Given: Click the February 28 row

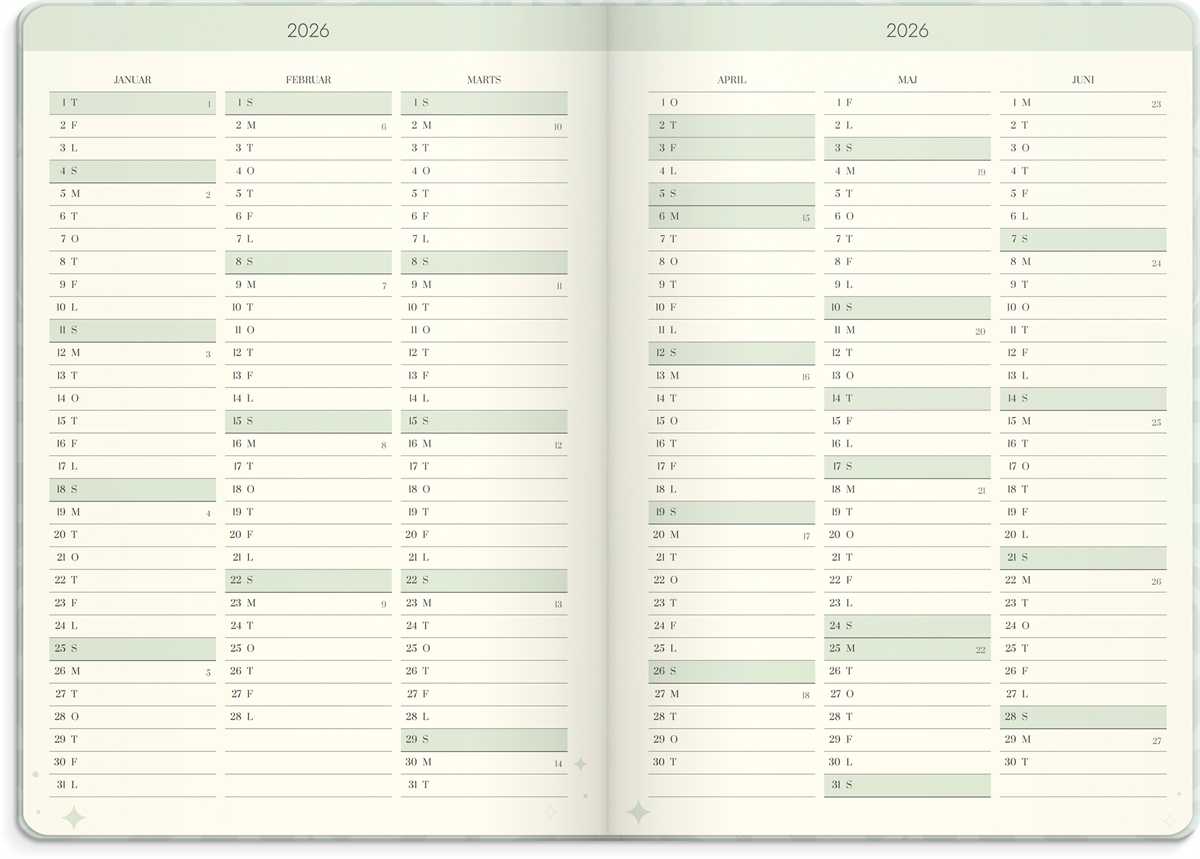Looking at the screenshot, I should (x=308, y=717).
